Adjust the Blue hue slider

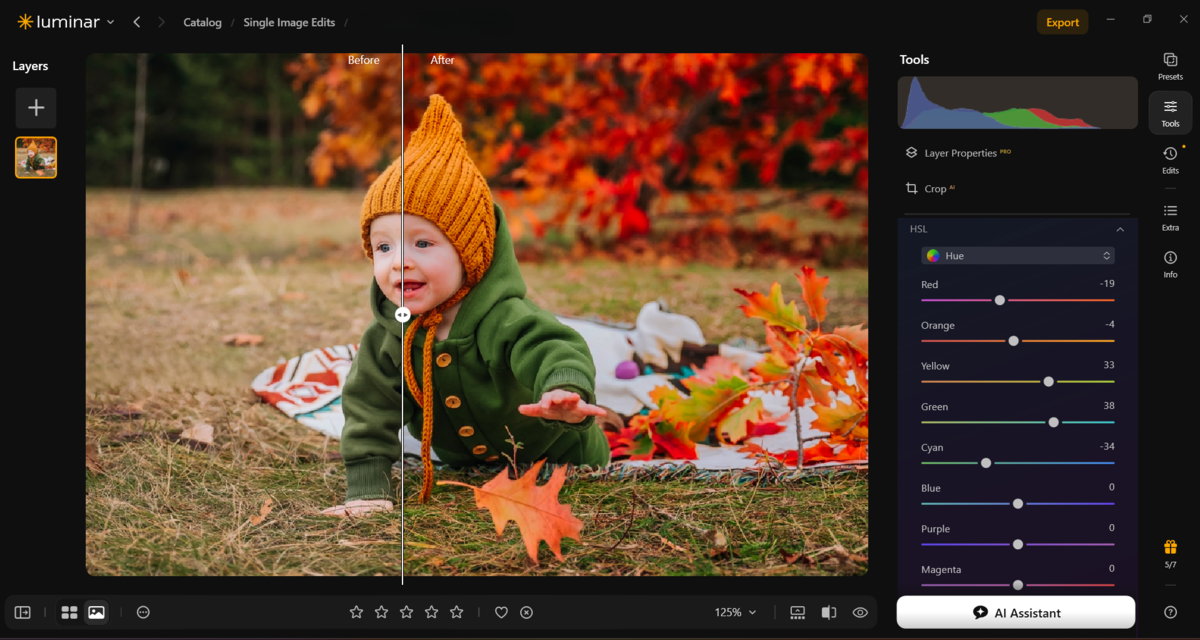tap(1018, 504)
